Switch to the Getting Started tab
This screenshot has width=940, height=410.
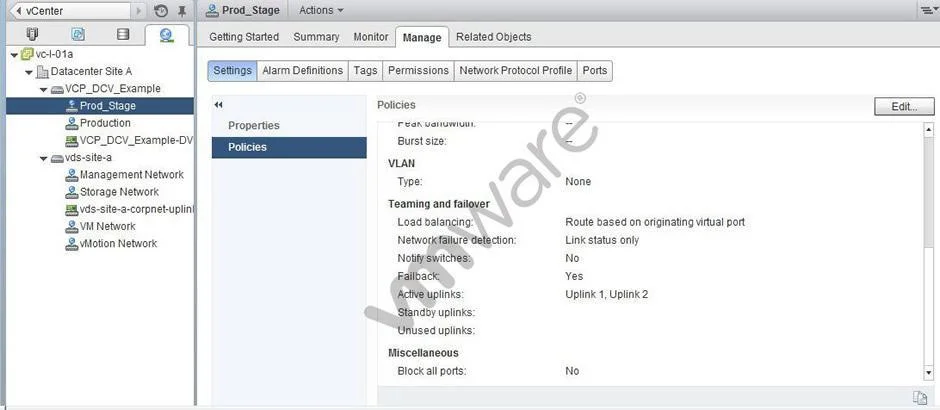[244, 37]
